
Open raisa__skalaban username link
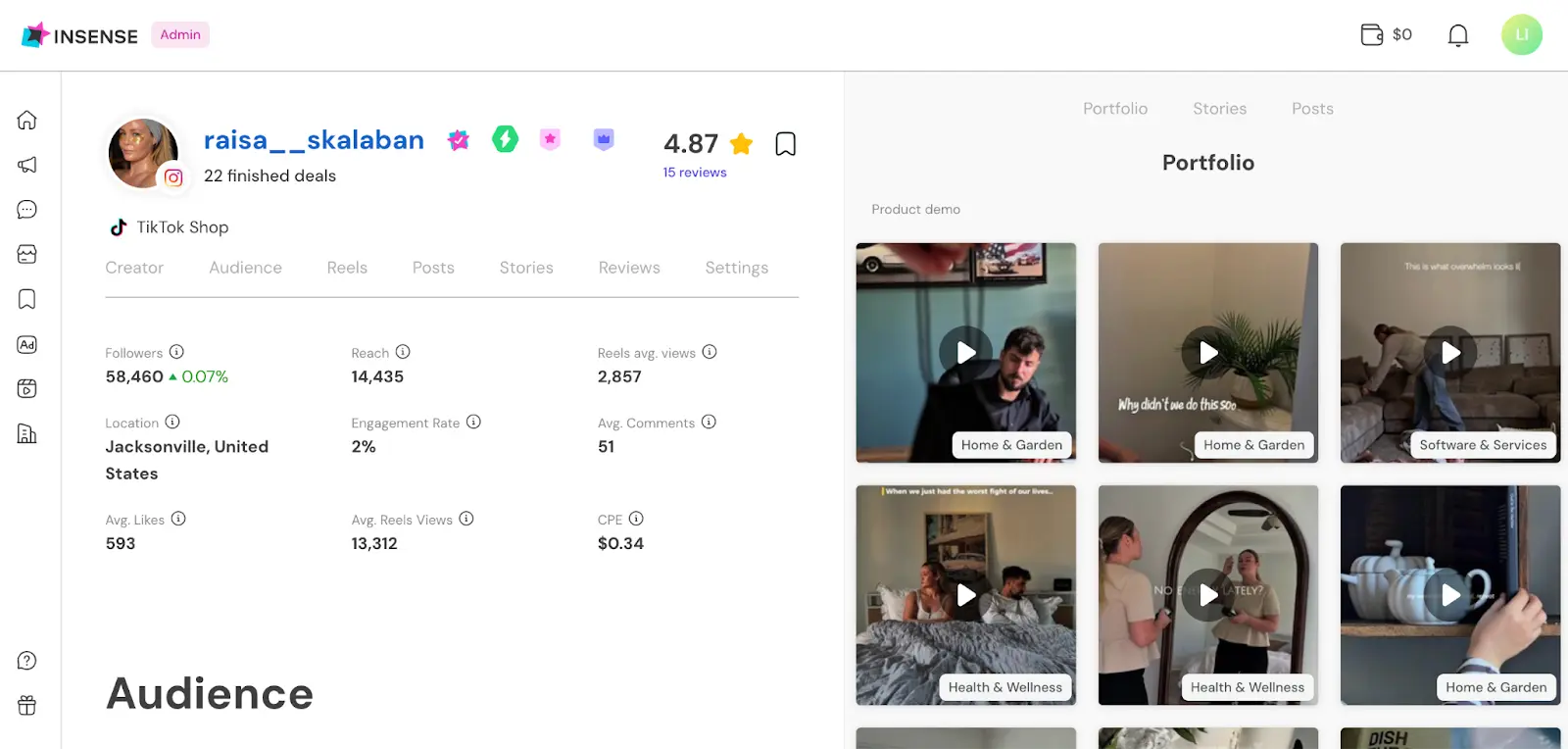point(314,140)
